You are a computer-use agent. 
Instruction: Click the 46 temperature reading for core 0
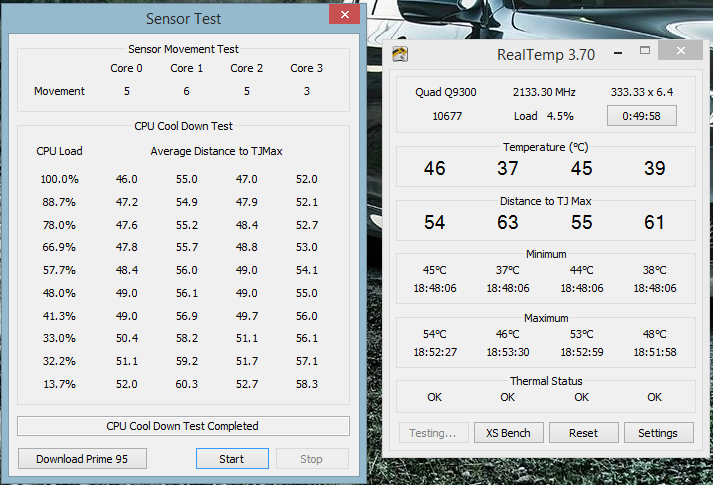click(435, 168)
